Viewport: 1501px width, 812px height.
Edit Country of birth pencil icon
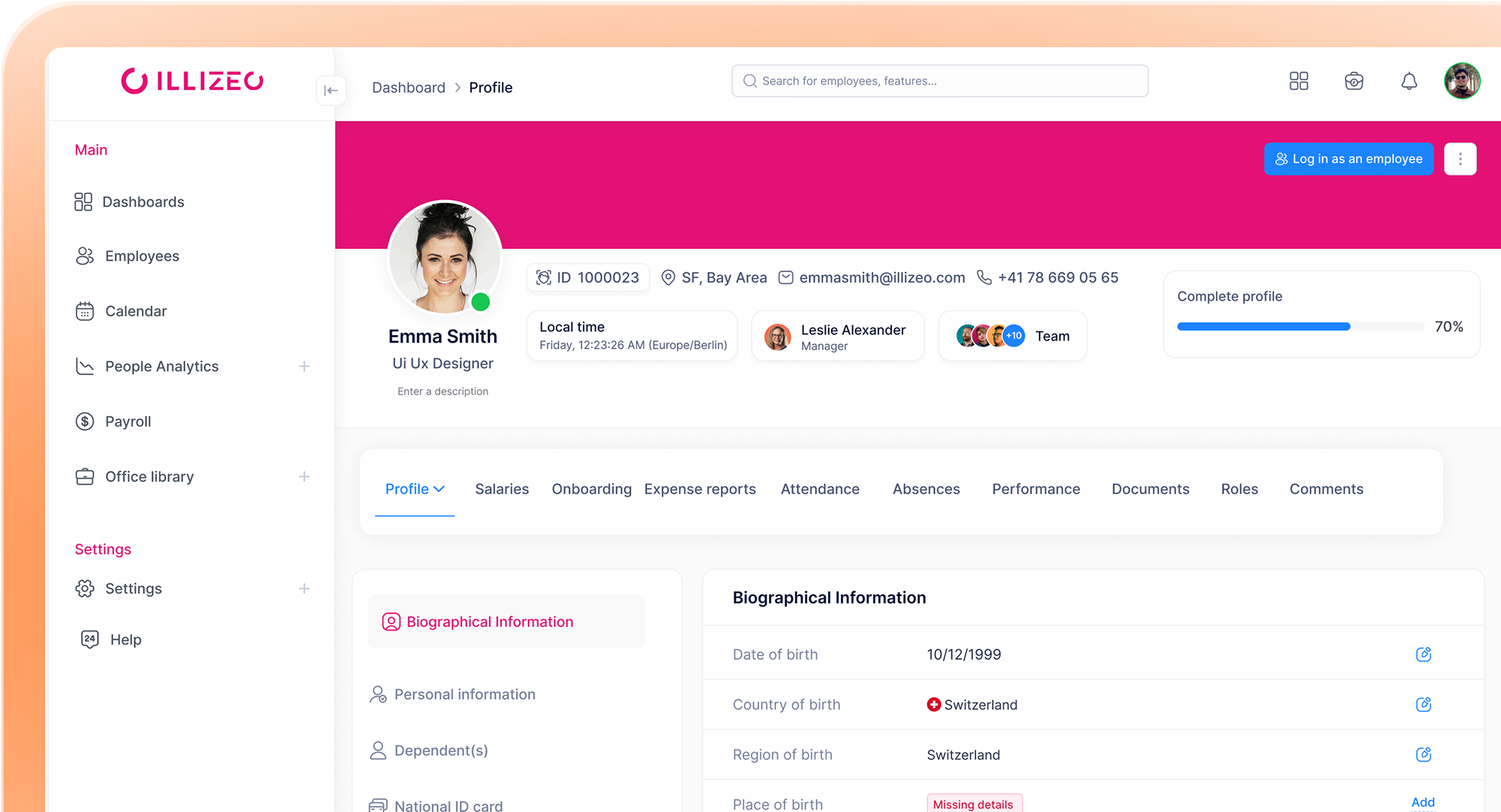tap(1423, 705)
